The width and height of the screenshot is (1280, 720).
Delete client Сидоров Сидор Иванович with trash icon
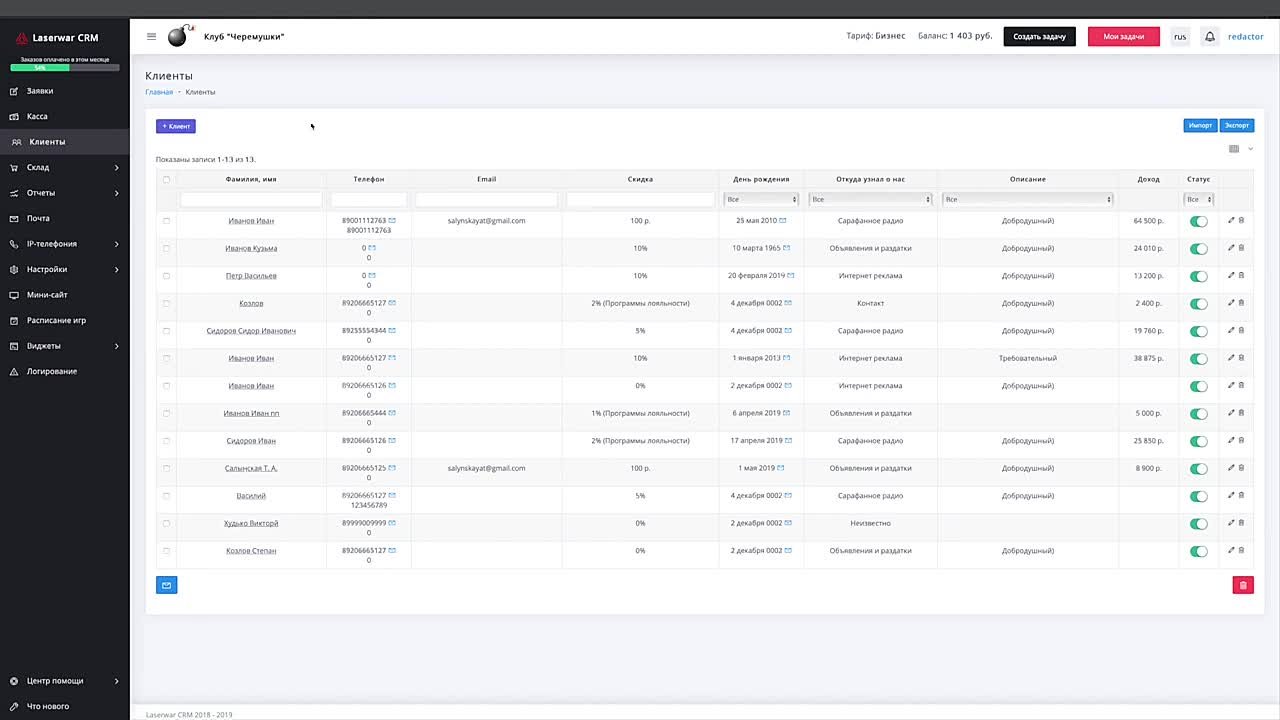(1242, 330)
